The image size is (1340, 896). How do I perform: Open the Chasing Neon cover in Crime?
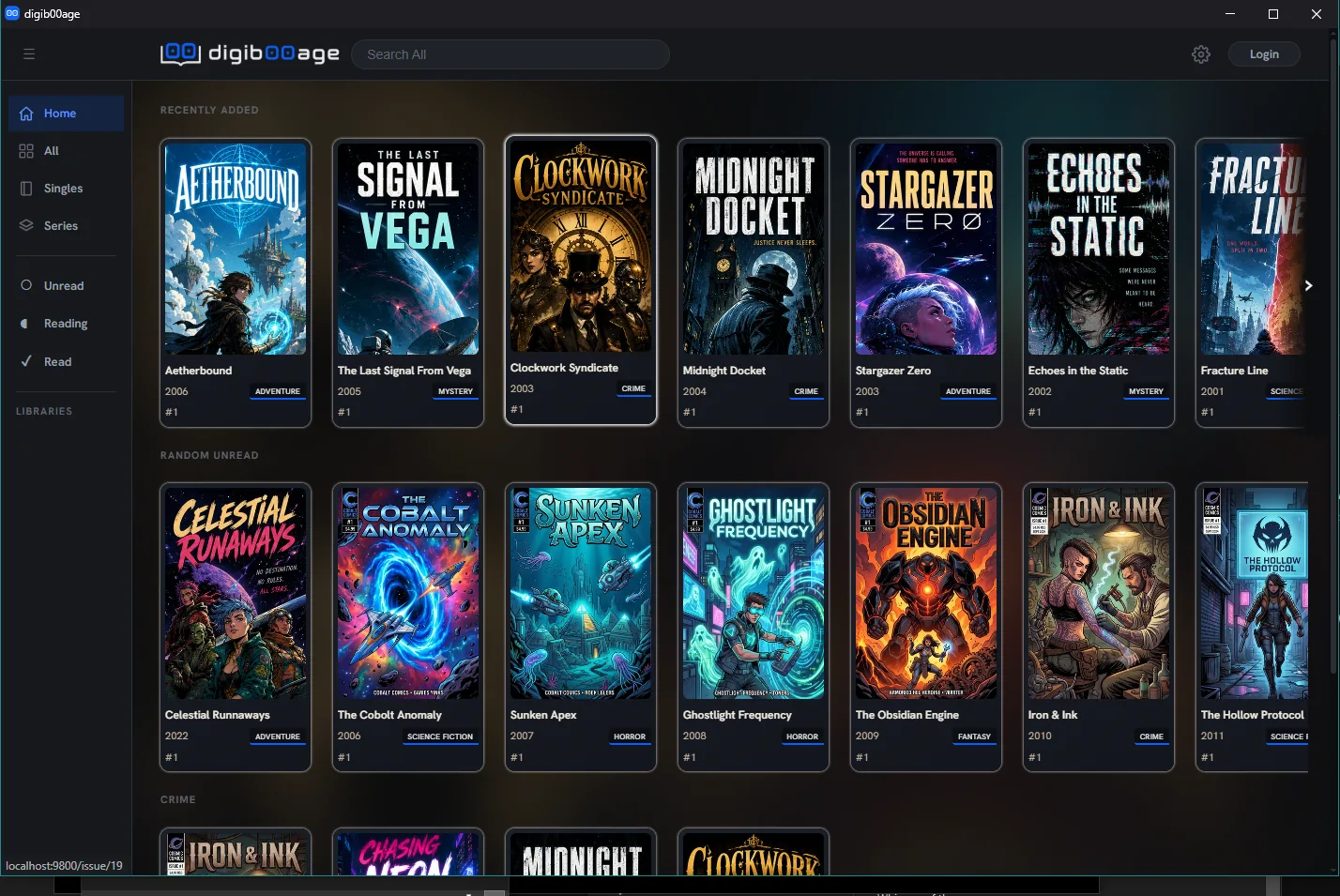click(x=408, y=854)
